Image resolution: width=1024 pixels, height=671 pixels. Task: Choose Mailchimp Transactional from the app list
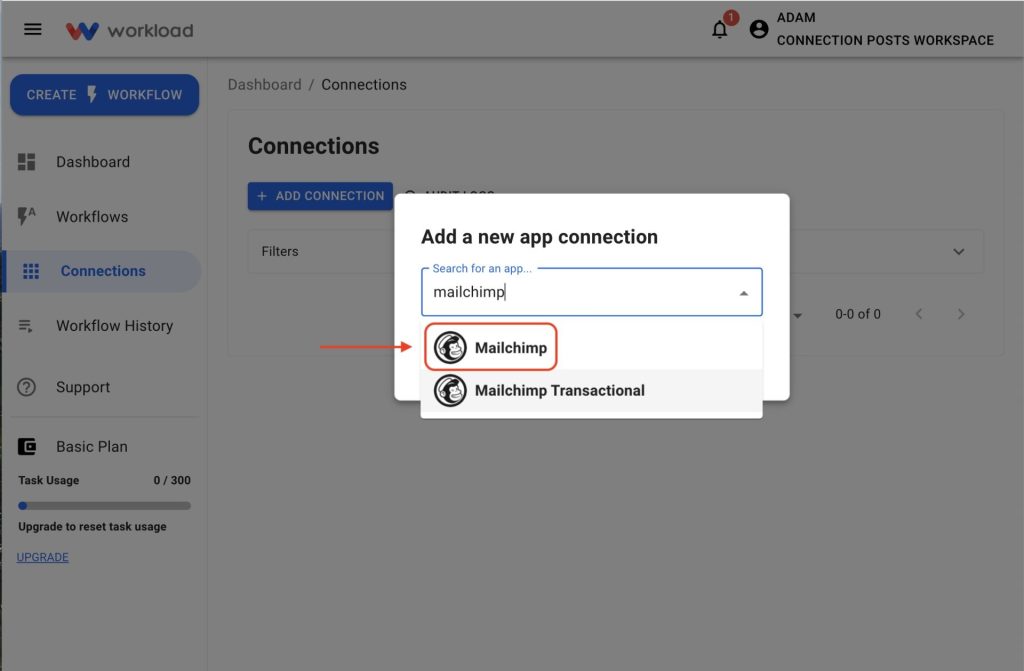tap(591, 391)
